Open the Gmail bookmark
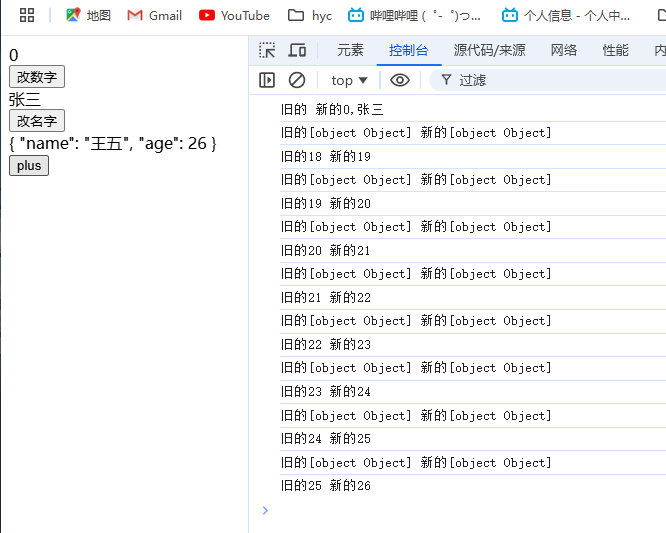The width and height of the screenshot is (666, 533). click(x=155, y=15)
